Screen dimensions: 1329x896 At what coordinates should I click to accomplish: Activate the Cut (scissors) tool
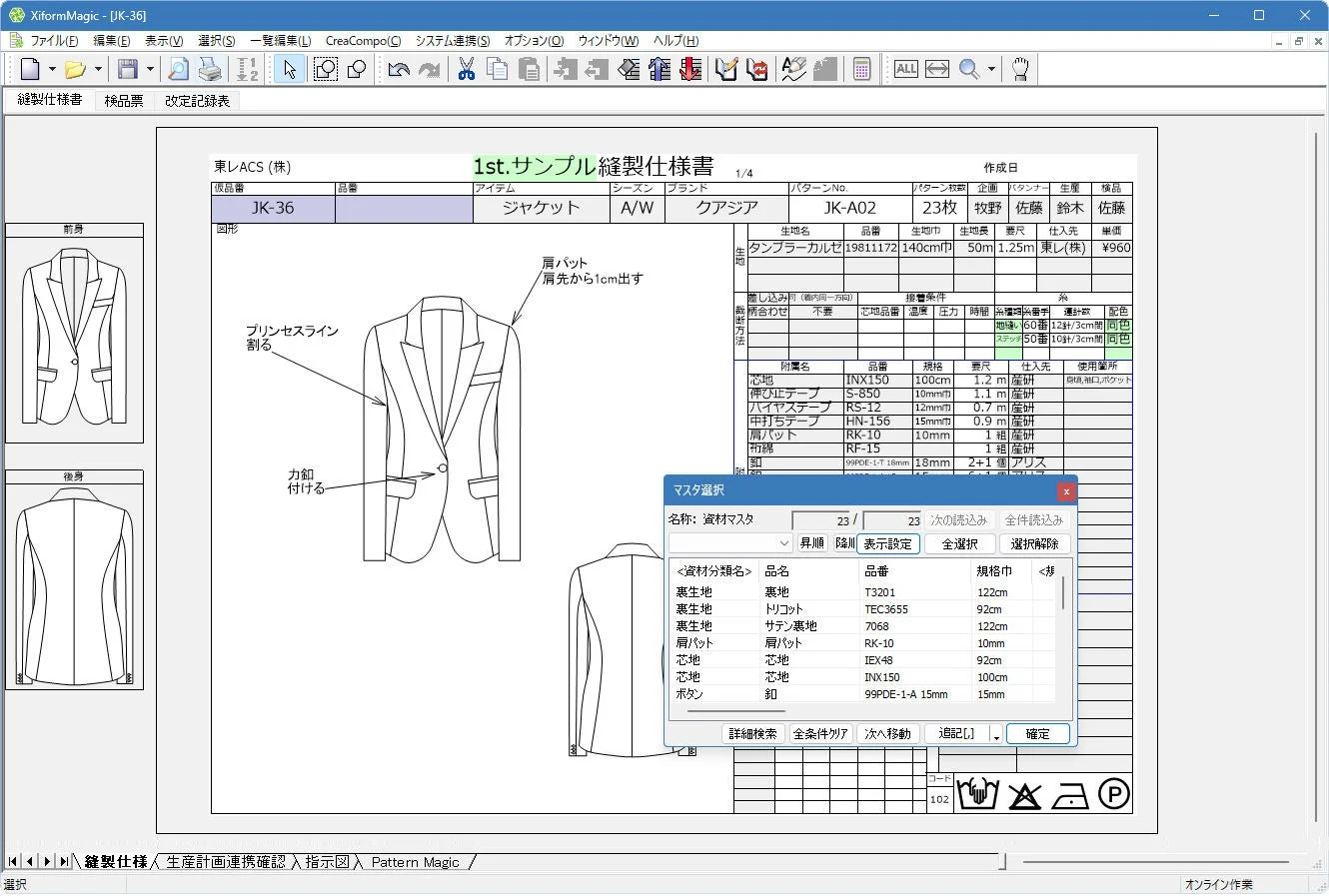pyautogui.click(x=466, y=69)
